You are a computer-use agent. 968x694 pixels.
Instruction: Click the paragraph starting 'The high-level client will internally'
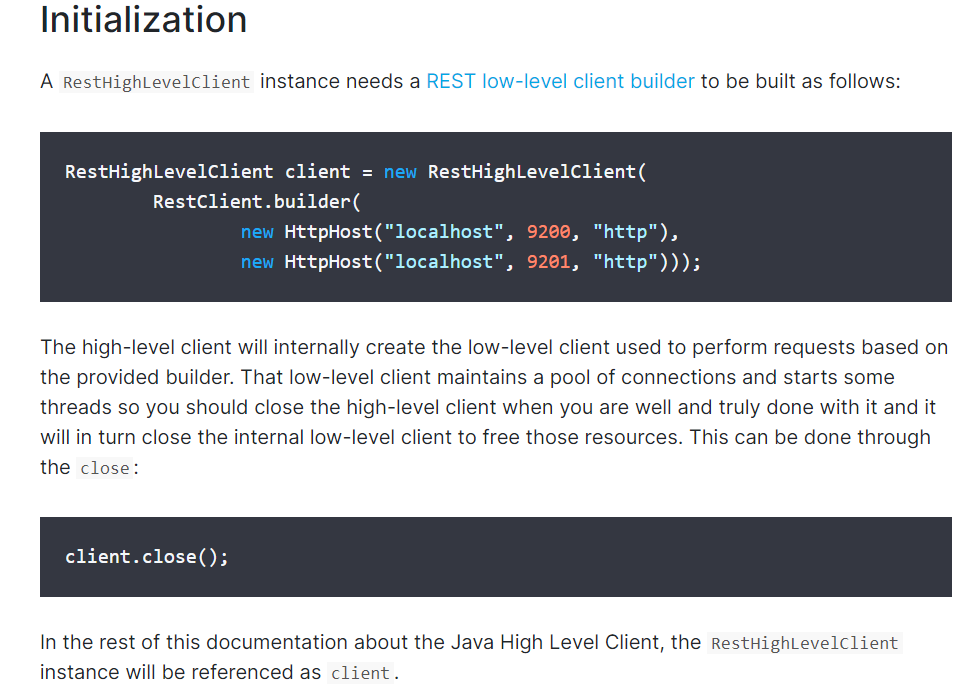[494, 408]
